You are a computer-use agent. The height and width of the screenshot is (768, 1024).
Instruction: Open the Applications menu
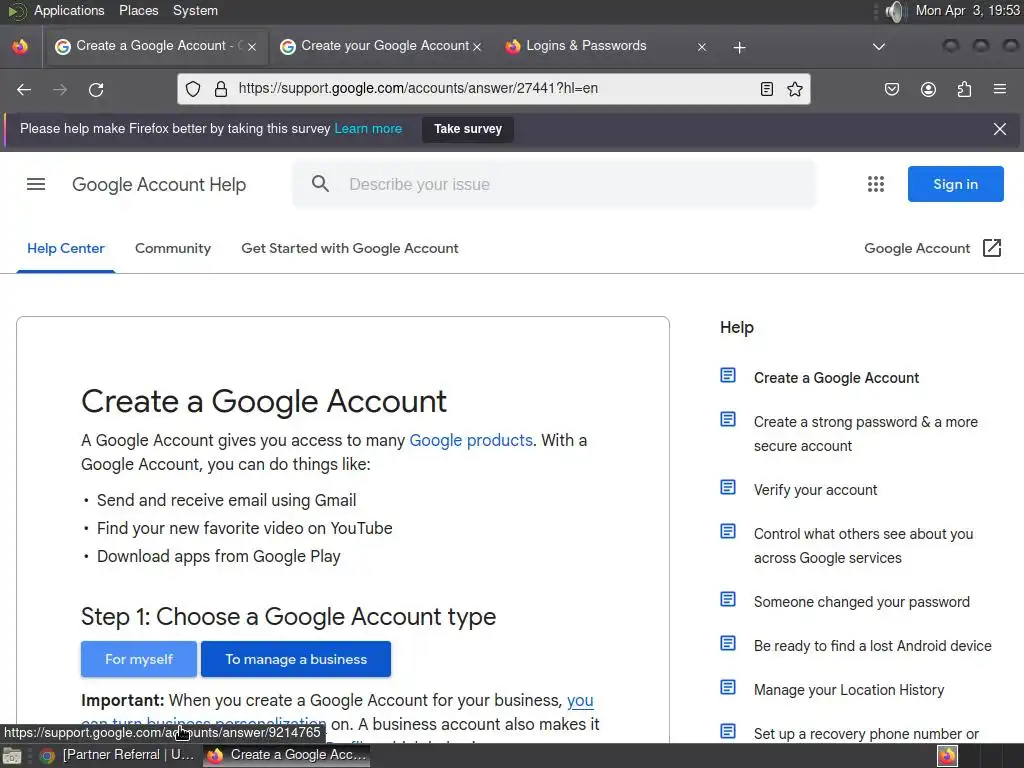click(x=68, y=10)
